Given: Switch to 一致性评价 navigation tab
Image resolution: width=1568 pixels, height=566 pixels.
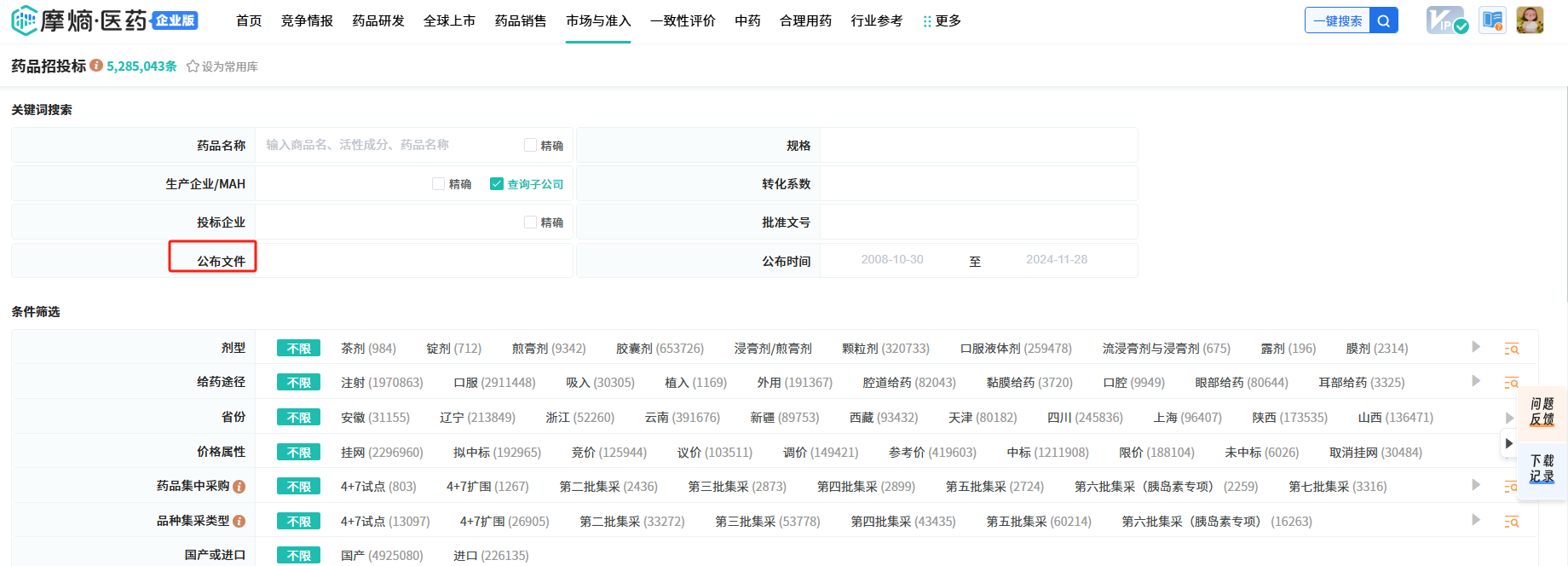Looking at the screenshot, I should [683, 21].
